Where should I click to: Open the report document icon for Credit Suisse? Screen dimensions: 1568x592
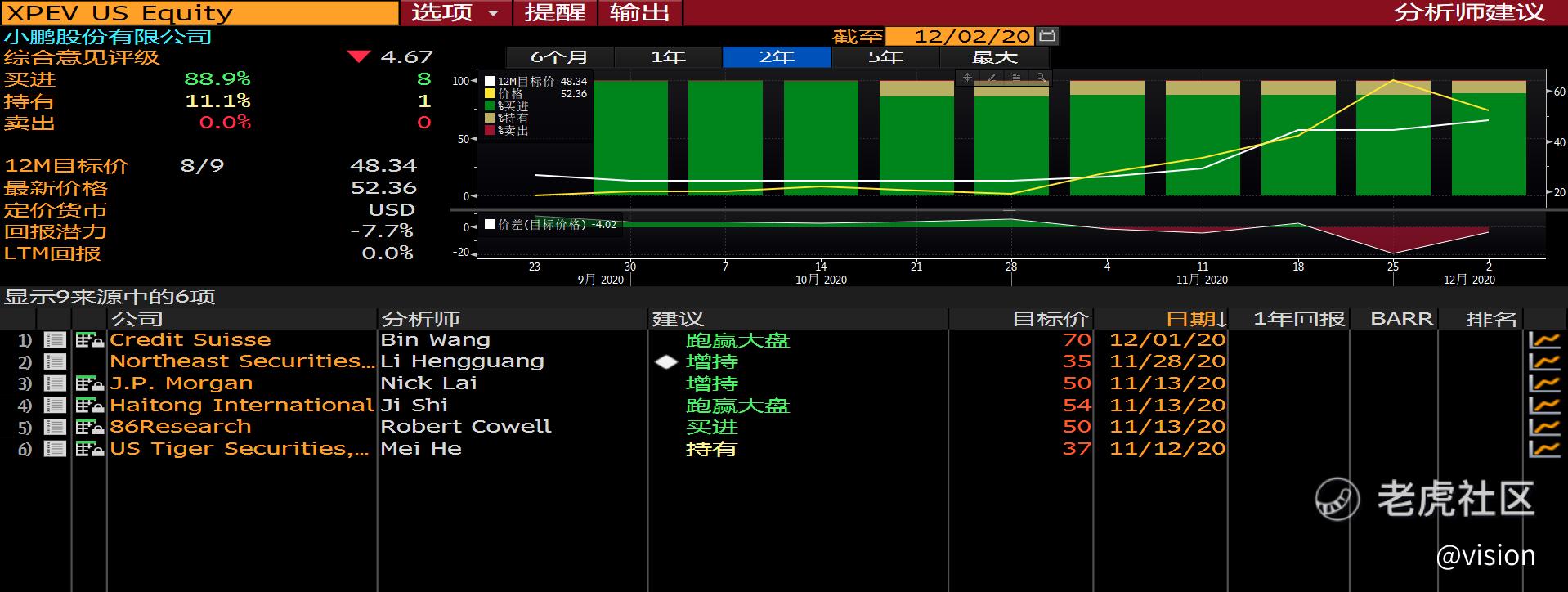pyautogui.click(x=55, y=340)
